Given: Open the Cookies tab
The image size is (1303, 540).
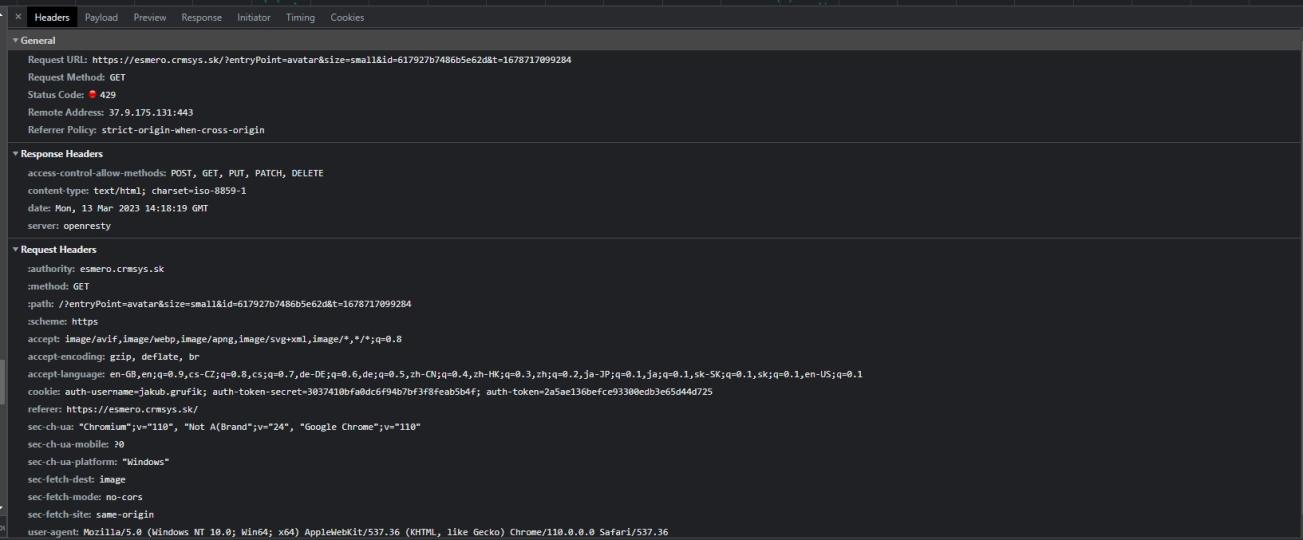Looking at the screenshot, I should [x=347, y=18].
